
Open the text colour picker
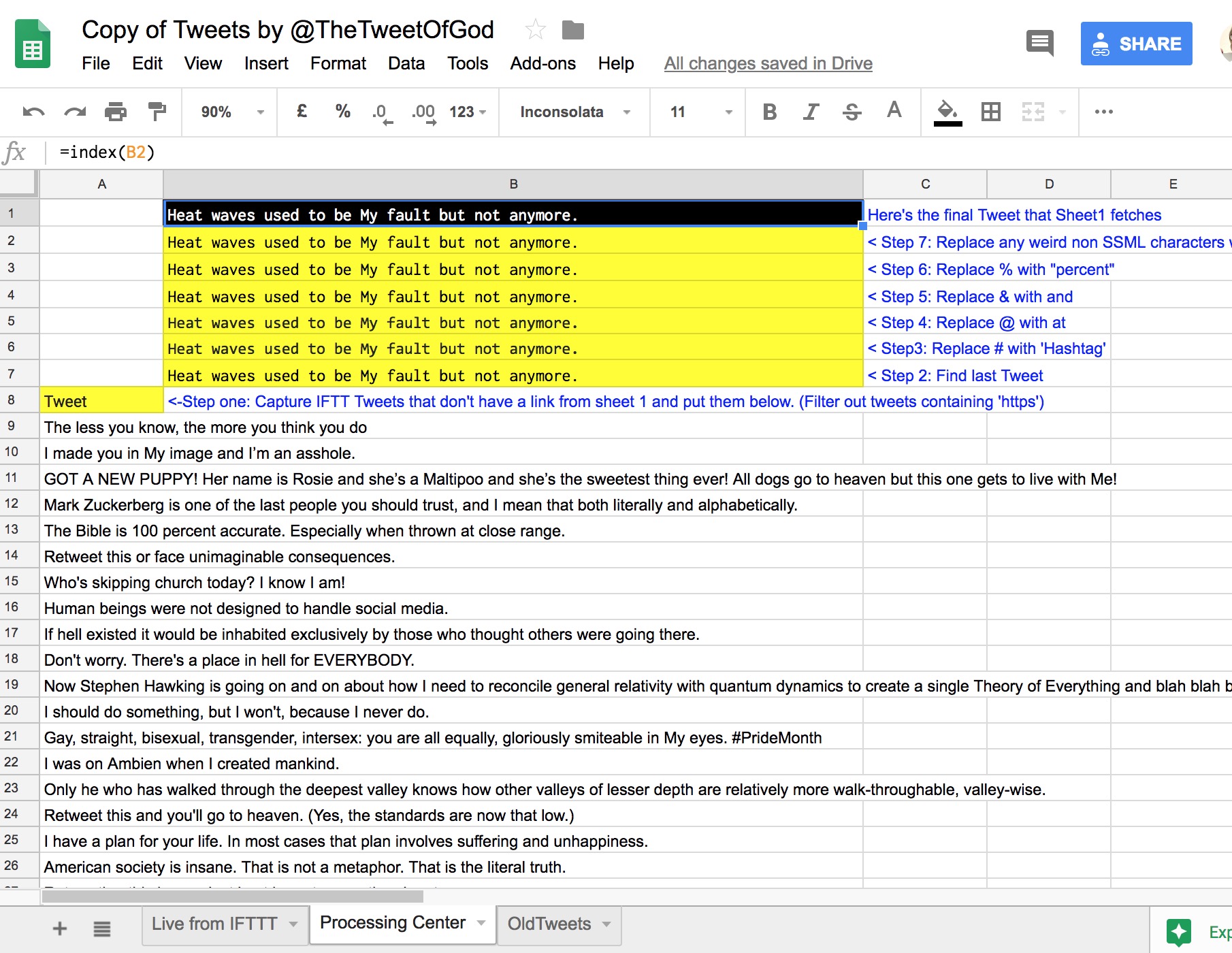894,110
